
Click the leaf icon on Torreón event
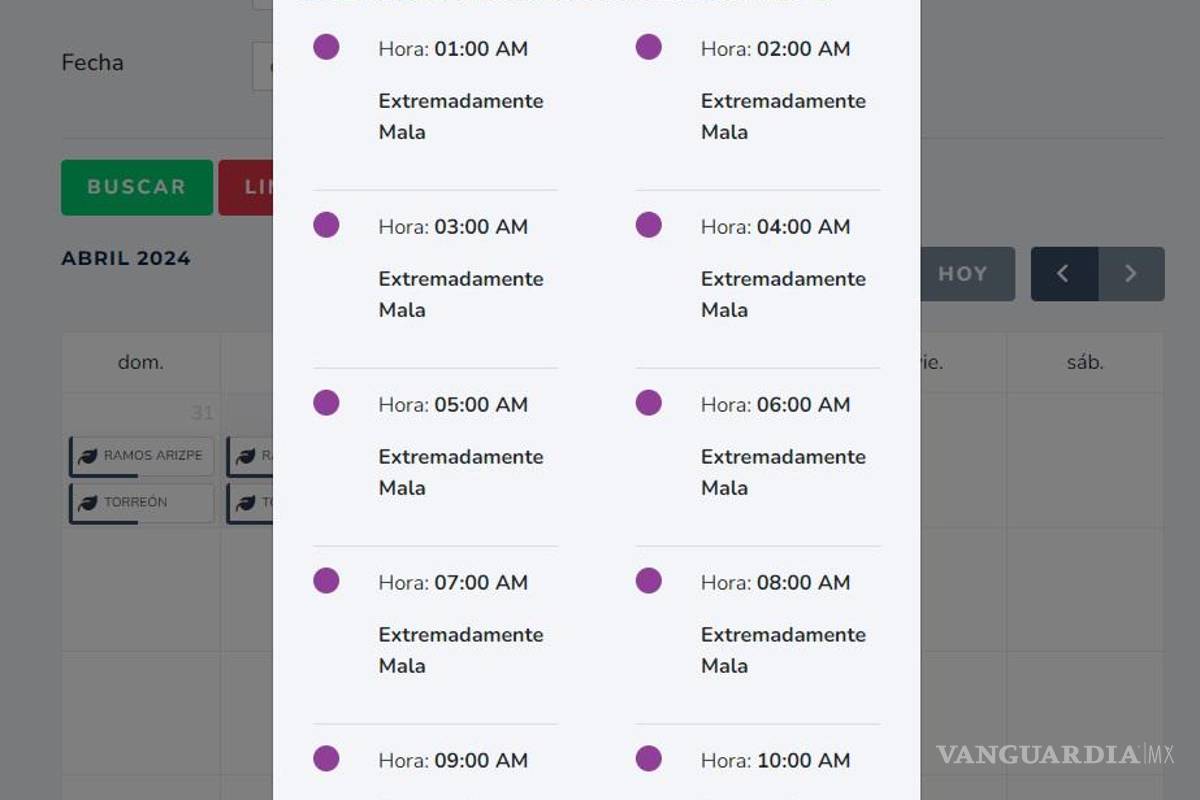[x=88, y=503]
